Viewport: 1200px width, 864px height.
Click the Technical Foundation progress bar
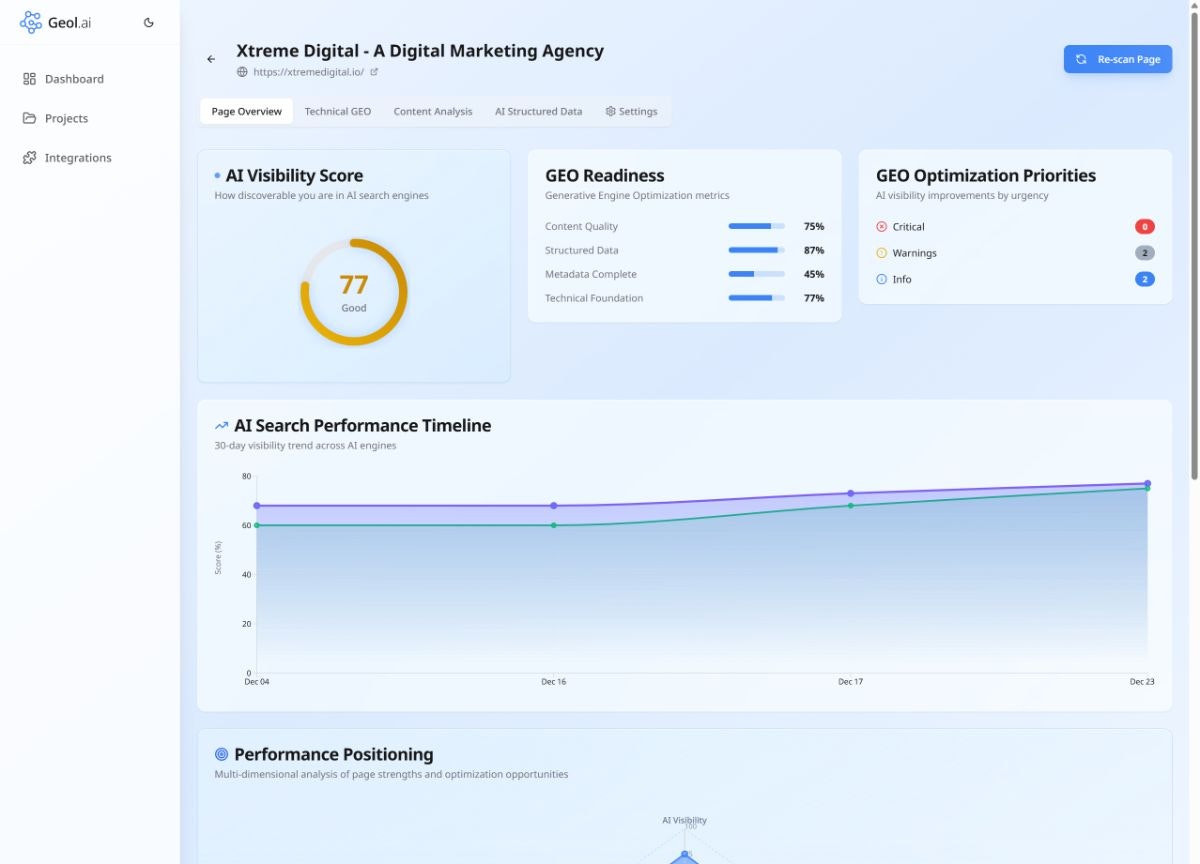(756, 298)
